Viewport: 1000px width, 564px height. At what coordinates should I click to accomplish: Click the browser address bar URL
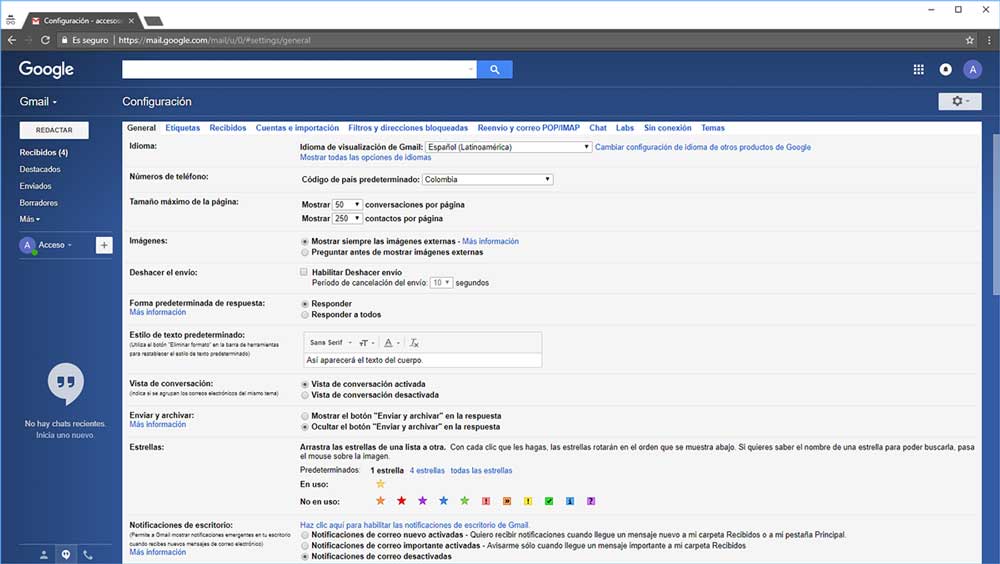(x=214, y=40)
